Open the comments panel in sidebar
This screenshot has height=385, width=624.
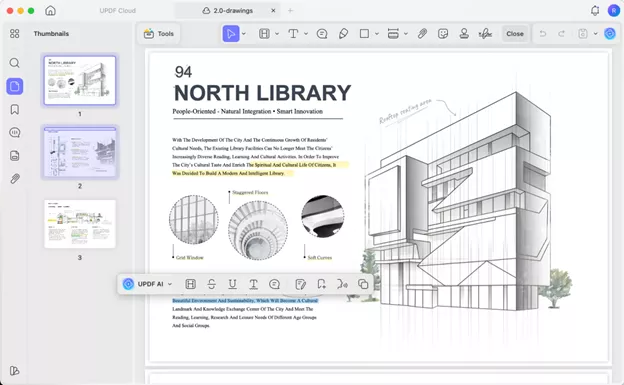pyautogui.click(x=15, y=133)
